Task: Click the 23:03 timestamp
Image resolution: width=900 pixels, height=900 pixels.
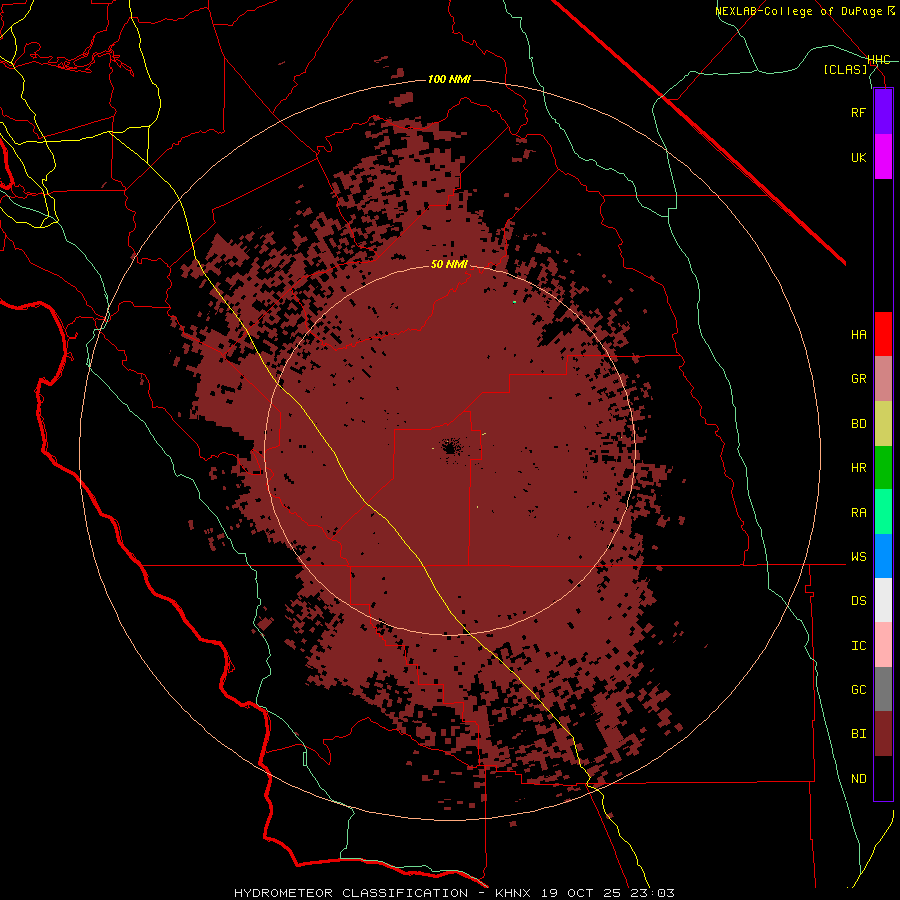Action: click(x=654, y=893)
